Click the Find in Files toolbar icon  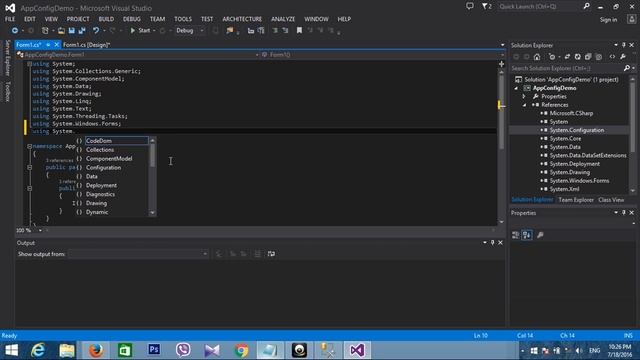(x=230, y=31)
